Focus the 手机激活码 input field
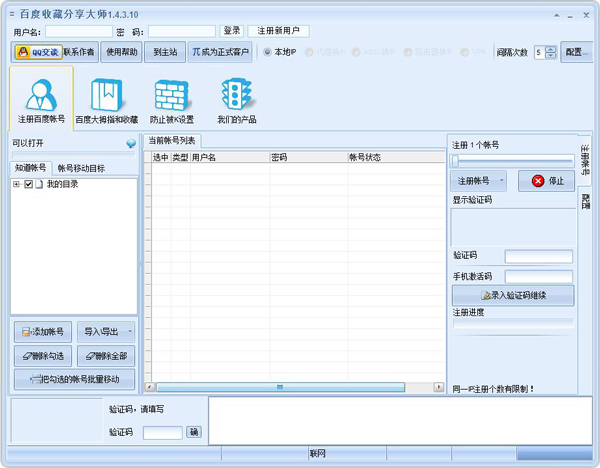 (x=539, y=277)
